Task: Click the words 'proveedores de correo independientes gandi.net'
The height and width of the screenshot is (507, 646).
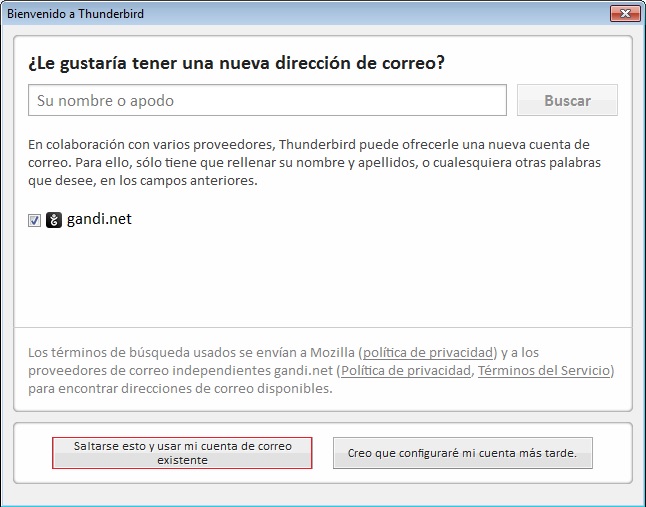Action: coord(180,370)
